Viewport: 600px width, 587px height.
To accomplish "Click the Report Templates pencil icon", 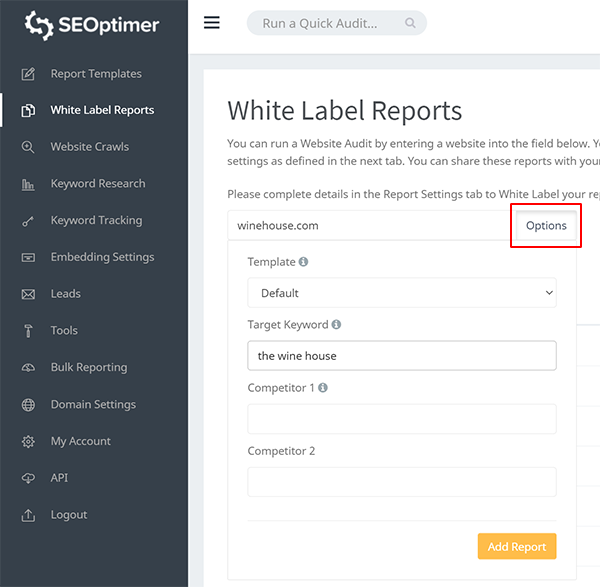I will tap(28, 74).
